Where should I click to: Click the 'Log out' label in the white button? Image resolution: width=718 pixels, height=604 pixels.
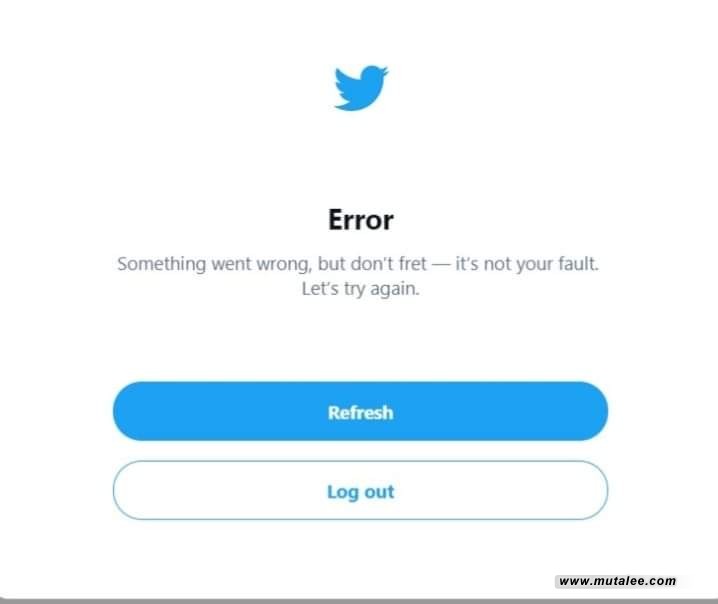point(360,492)
